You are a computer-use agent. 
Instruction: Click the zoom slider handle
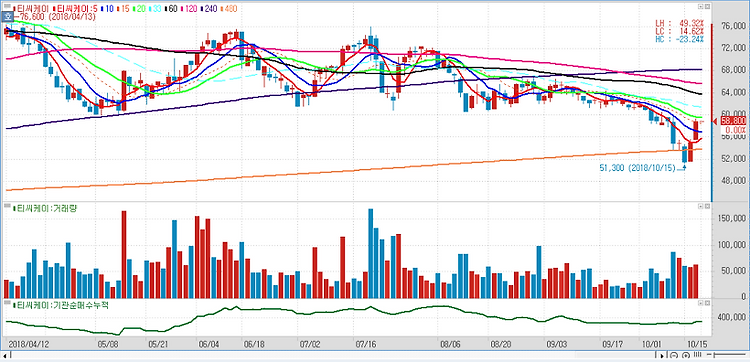click(x=714, y=355)
